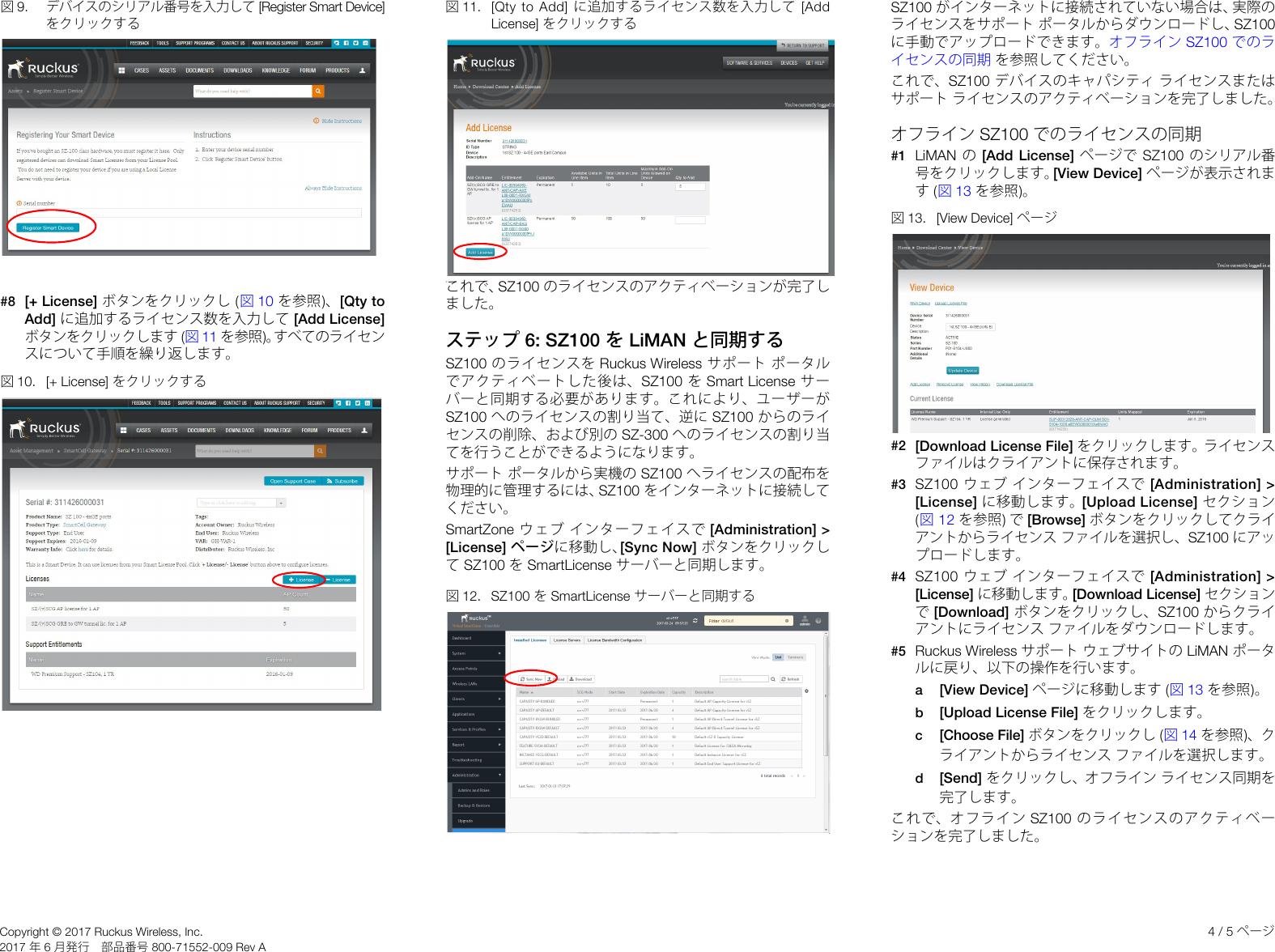The width and height of the screenshot is (1275, 952).
Task: Click the Serial number field in Figure 9
Action: tap(189, 213)
